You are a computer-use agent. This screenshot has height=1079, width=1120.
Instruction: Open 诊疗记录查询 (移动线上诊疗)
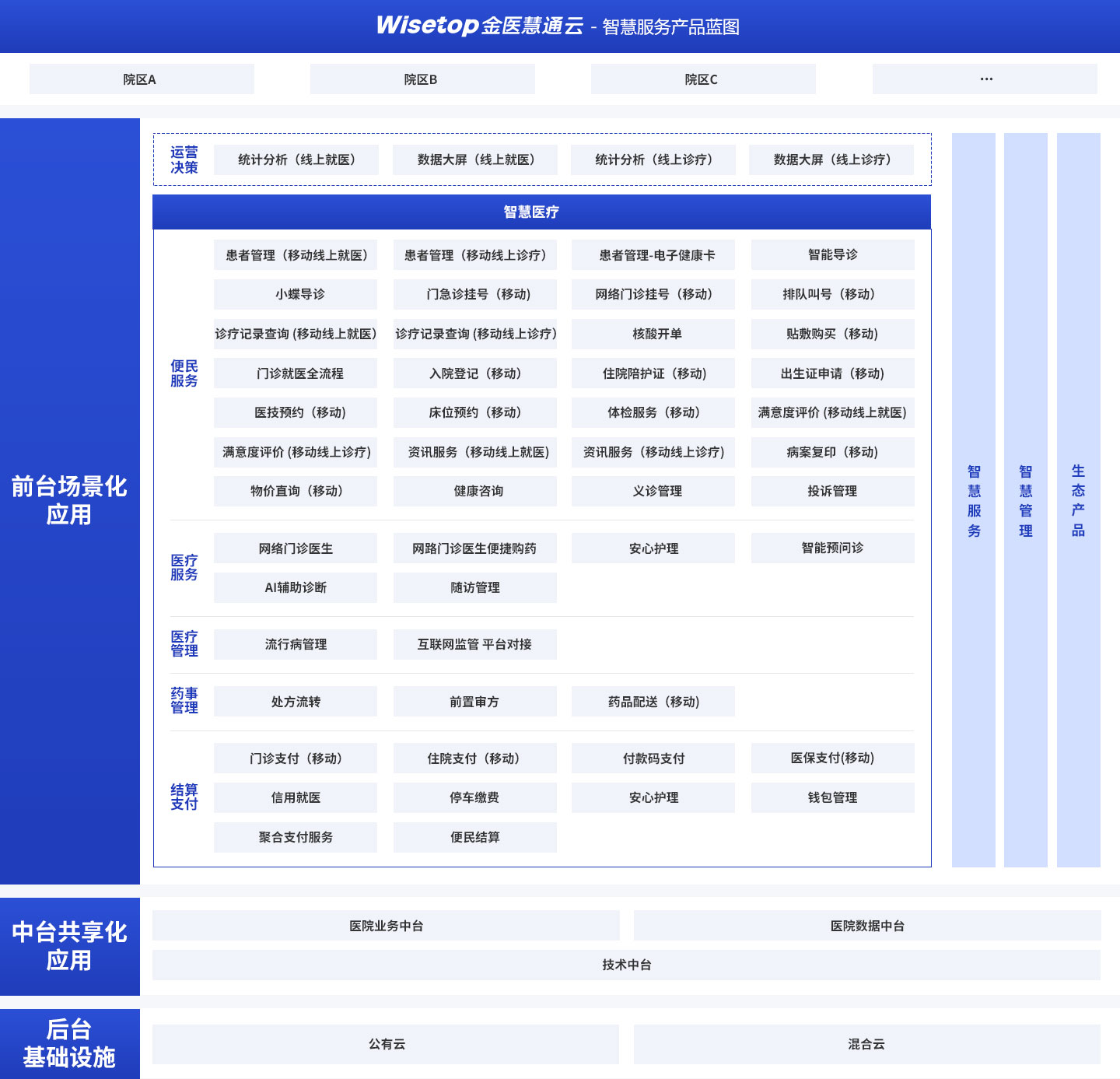point(475,334)
